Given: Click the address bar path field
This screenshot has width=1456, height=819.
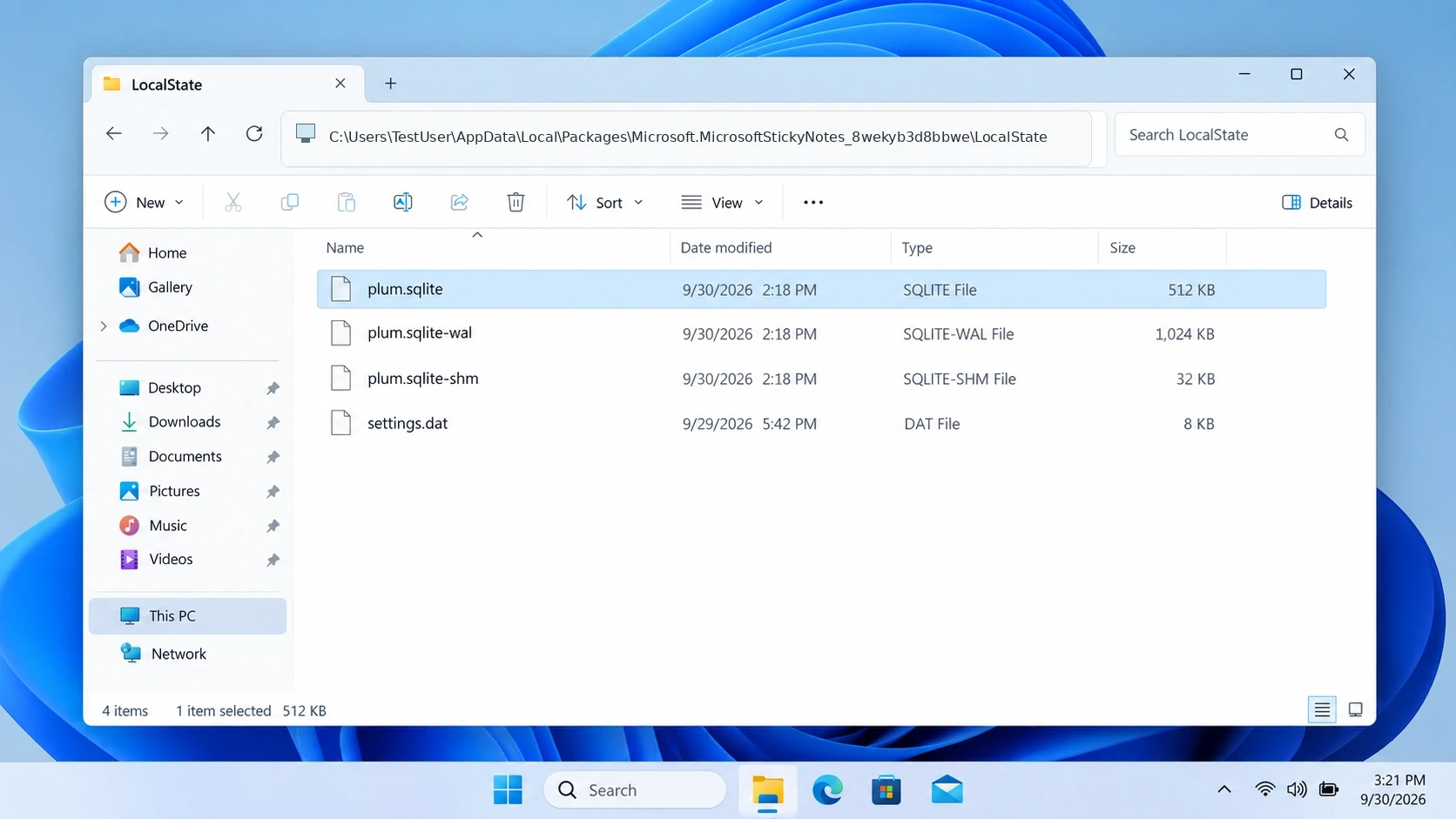Looking at the screenshot, I should click(x=686, y=137).
